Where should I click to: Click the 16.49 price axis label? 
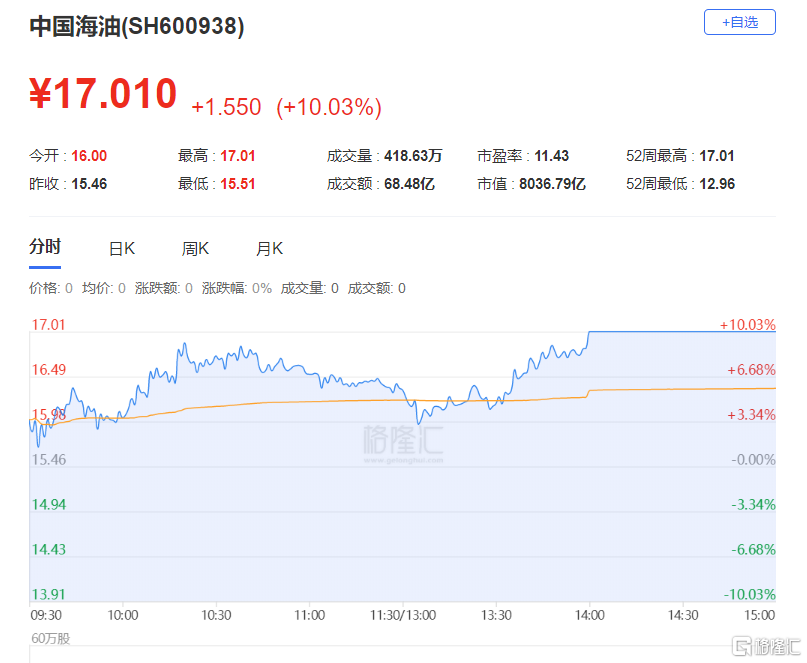pos(49,370)
